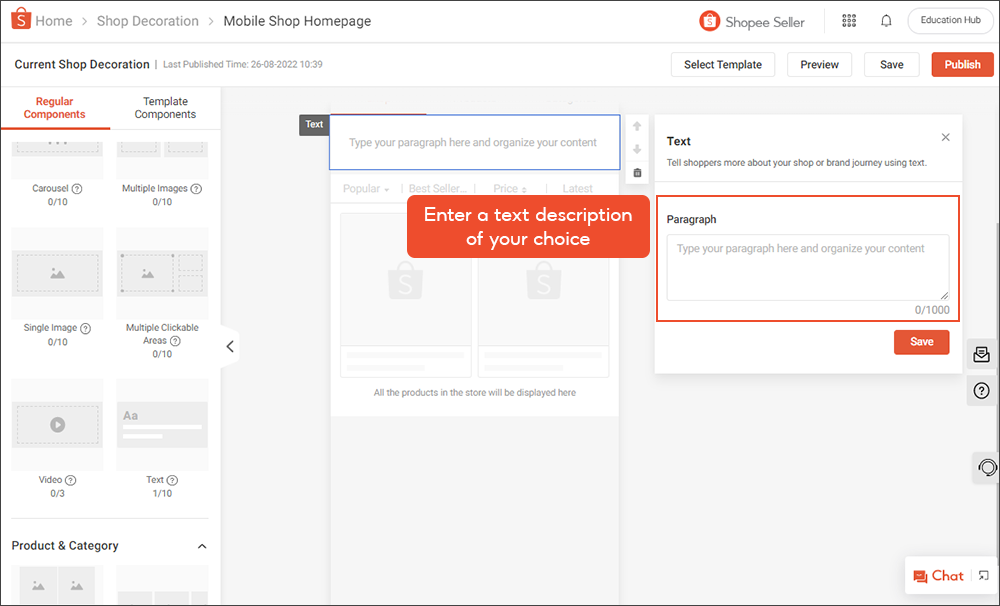Viewport: 1000px width, 606px height.
Task: Switch to Template Components tab
Action: (165, 108)
